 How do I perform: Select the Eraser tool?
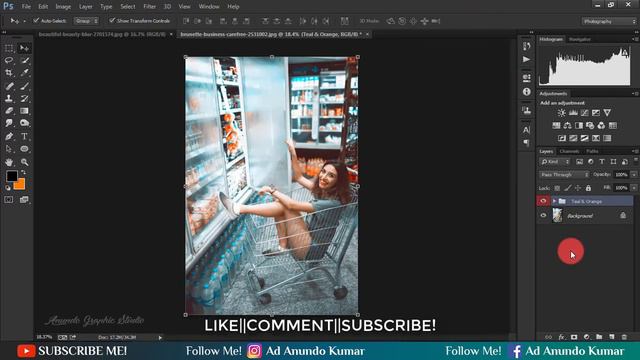pos(9,111)
